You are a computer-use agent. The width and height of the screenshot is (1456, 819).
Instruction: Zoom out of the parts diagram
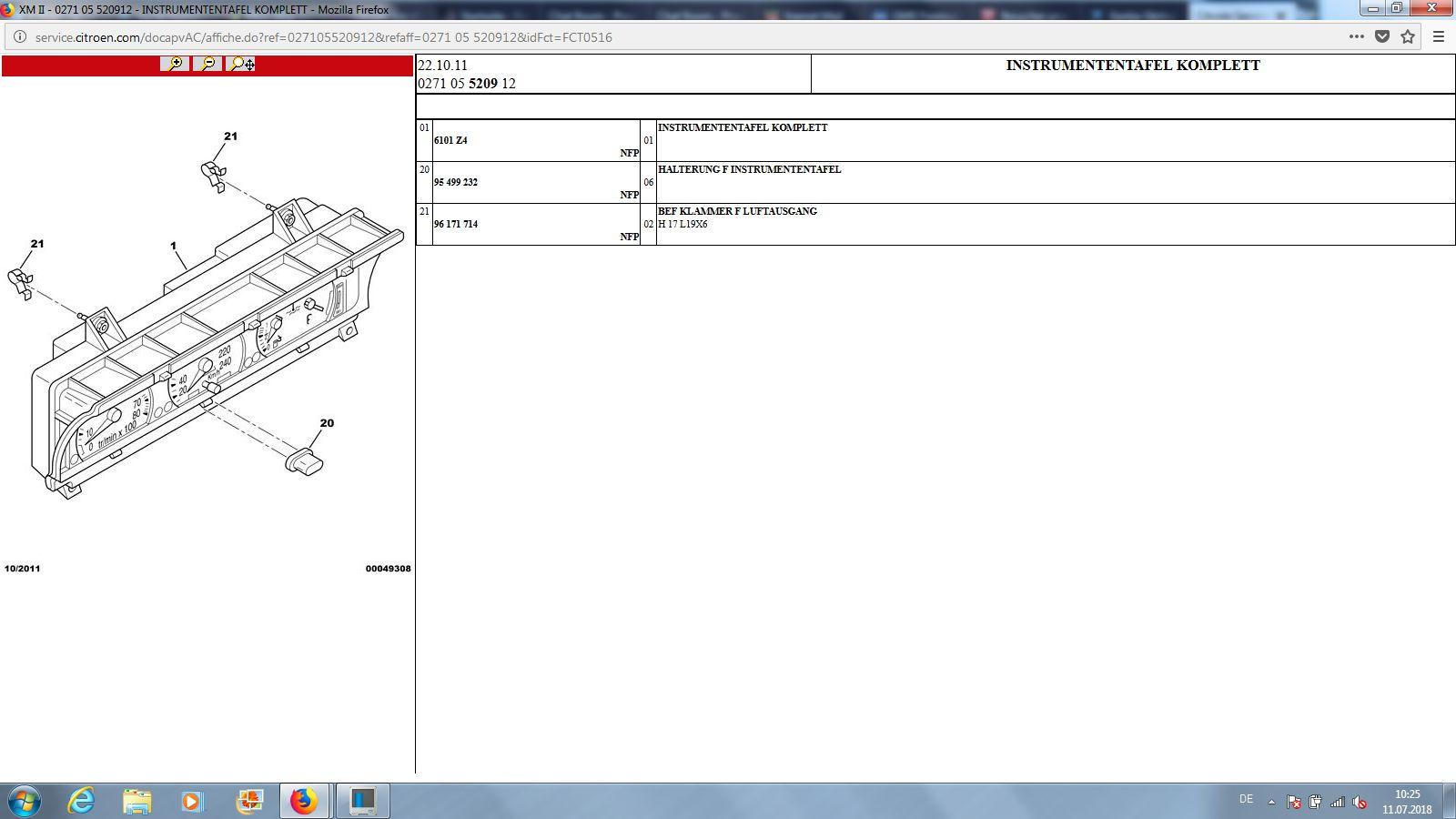pos(207,64)
